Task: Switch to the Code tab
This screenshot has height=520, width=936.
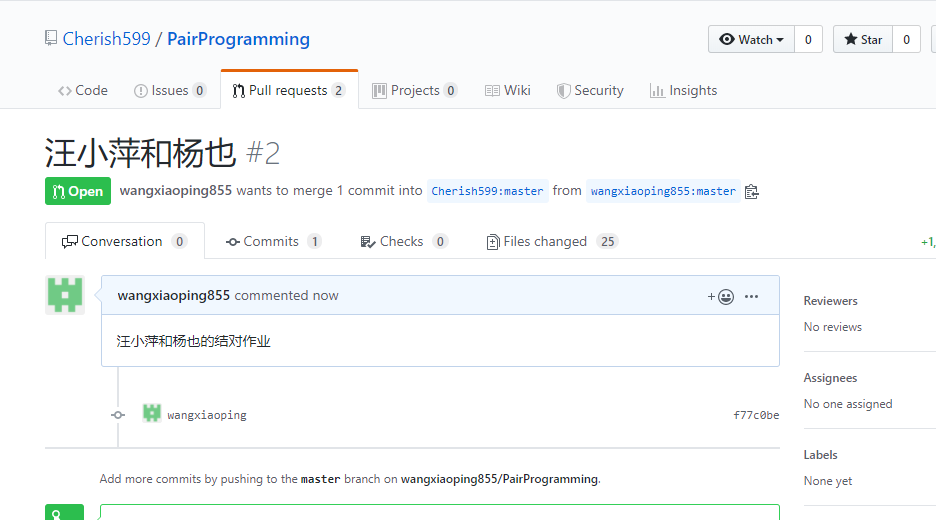Action: click(x=83, y=90)
